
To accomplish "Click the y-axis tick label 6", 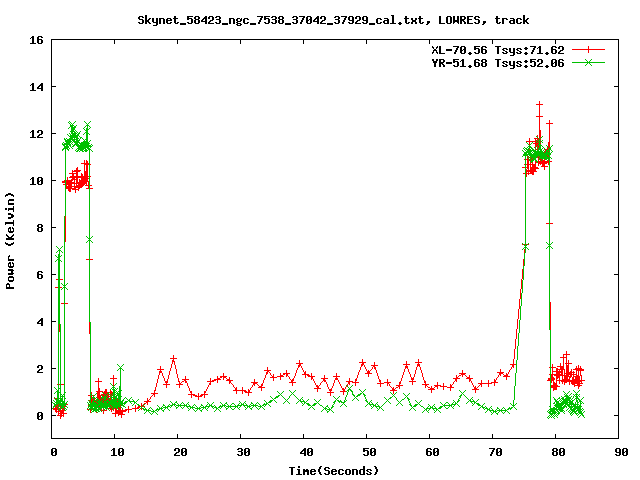I will click(x=40, y=275).
